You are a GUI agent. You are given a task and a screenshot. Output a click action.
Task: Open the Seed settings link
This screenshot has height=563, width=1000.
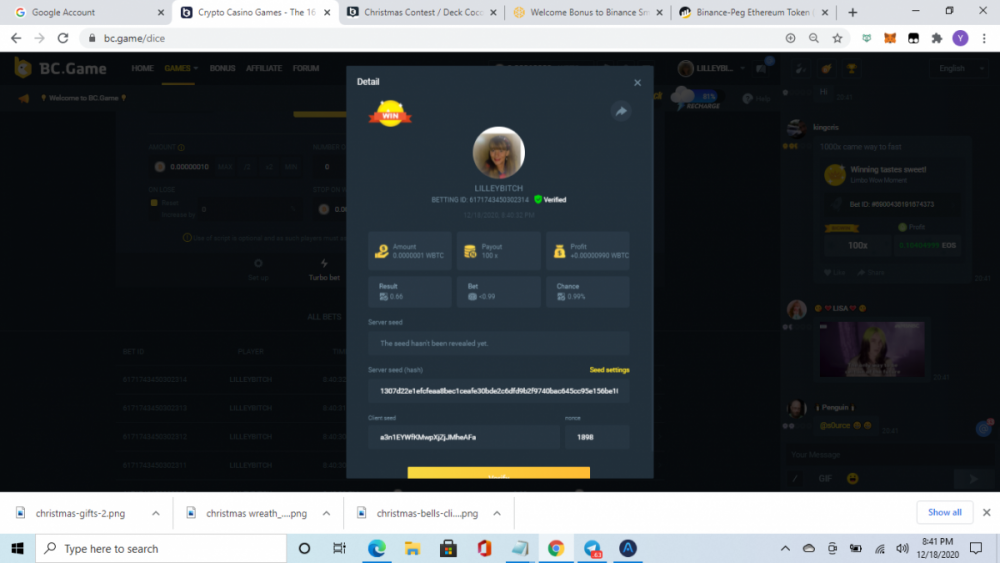tap(609, 370)
